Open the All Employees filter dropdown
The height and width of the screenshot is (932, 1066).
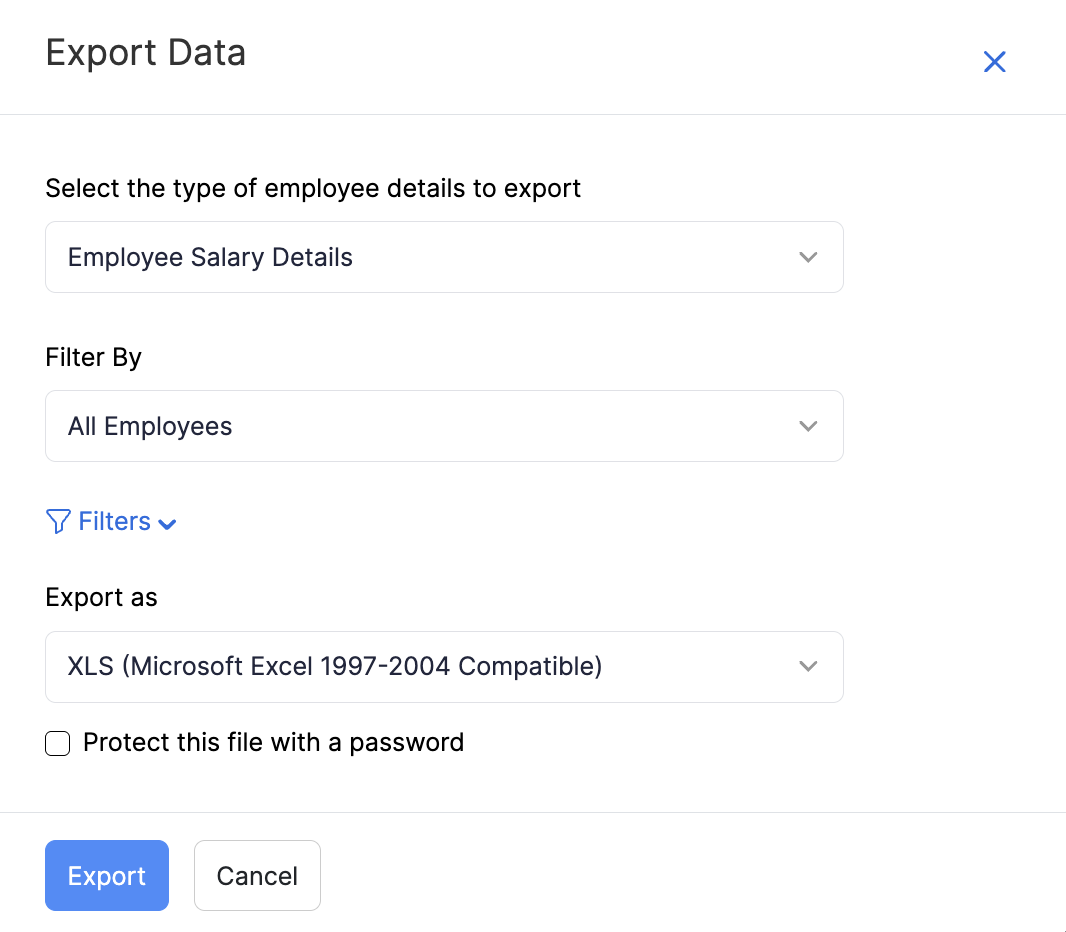tap(444, 427)
